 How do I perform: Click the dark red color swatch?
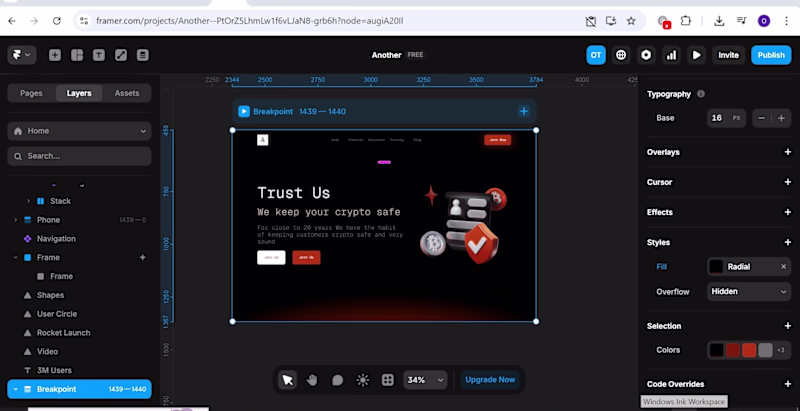[x=733, y=350]
